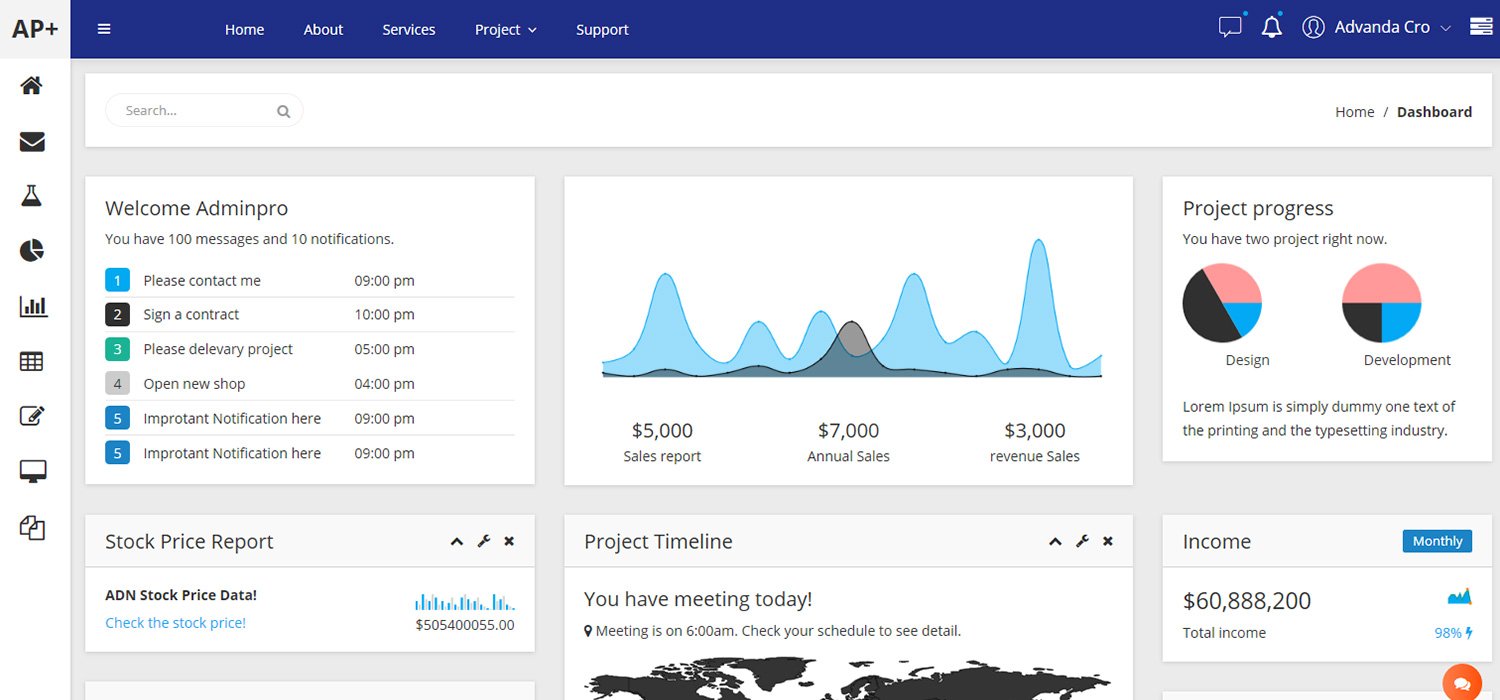1500x700 pixels.
Task: Click the 98% income indicator
Action: (1454, 633)
